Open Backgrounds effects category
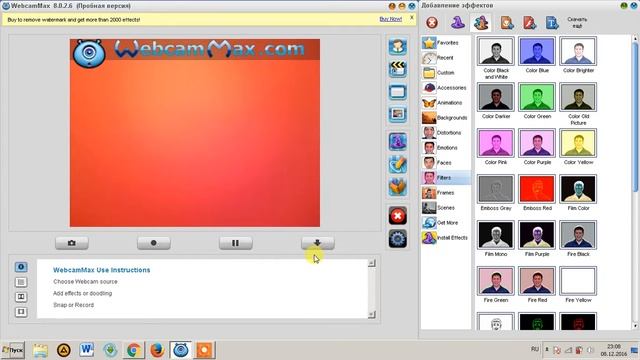Screen dimensions: 640x360 pyautogui.click(x=446, y=118)
